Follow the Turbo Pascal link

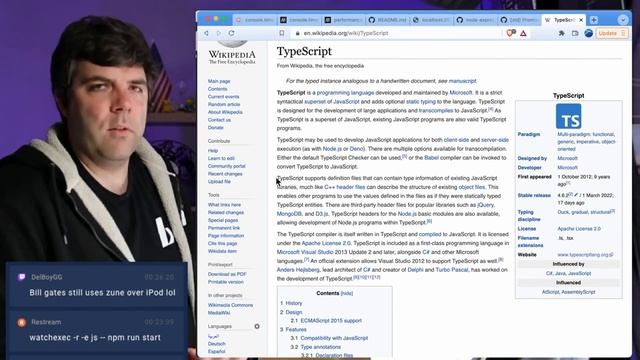(452, 270)
